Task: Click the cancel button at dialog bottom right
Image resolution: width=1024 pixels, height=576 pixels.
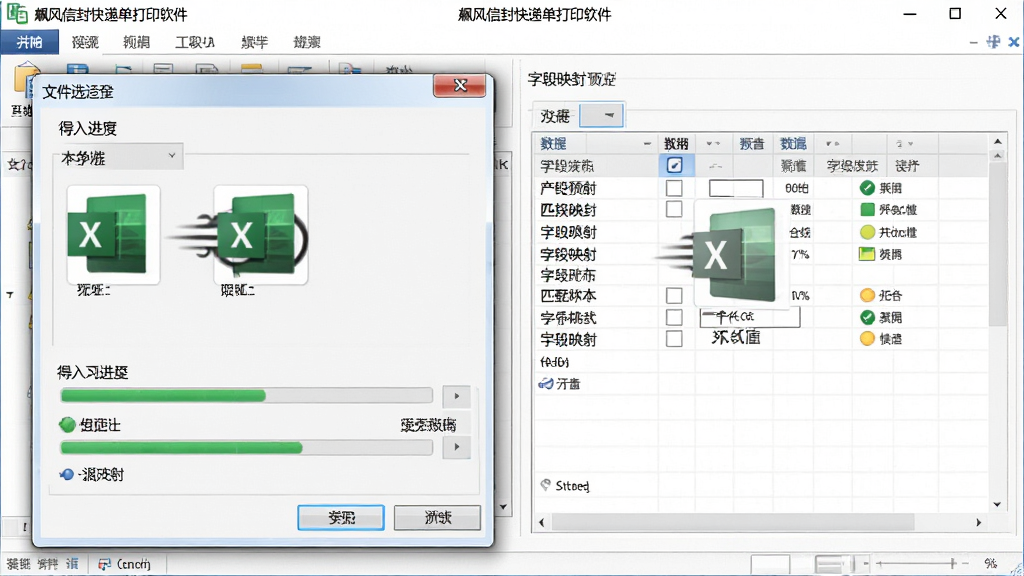Action: coord(438,518)
